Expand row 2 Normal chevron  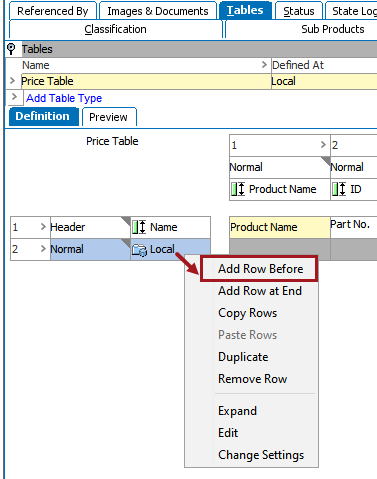(x=43, y=249)
